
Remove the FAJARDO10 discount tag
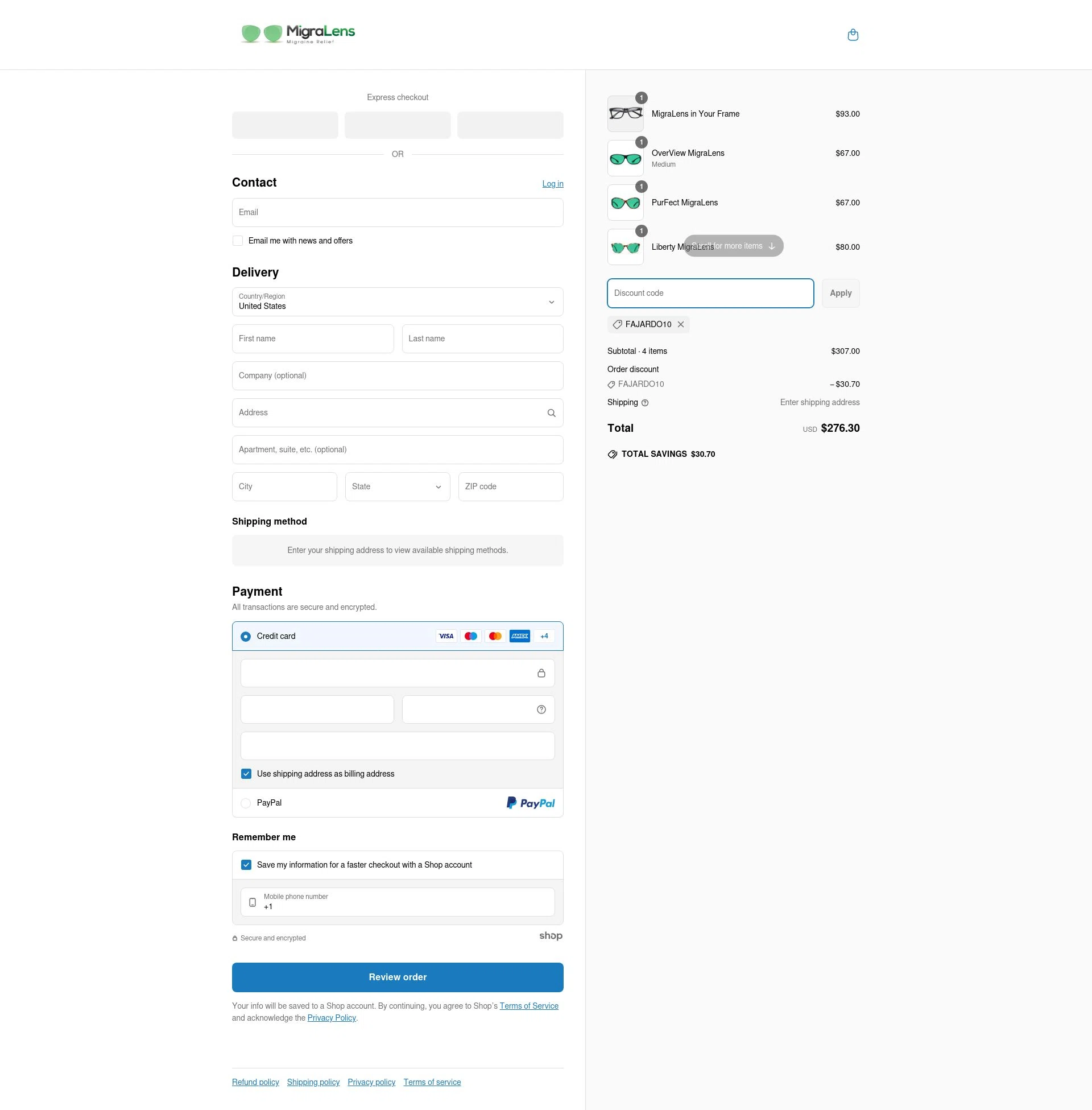681,324
